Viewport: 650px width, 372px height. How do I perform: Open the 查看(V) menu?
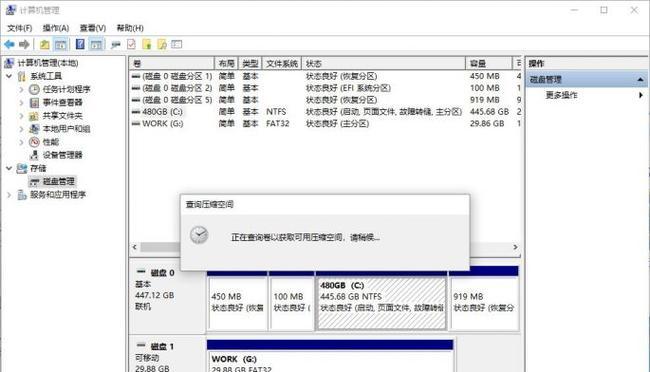point(92,28)
